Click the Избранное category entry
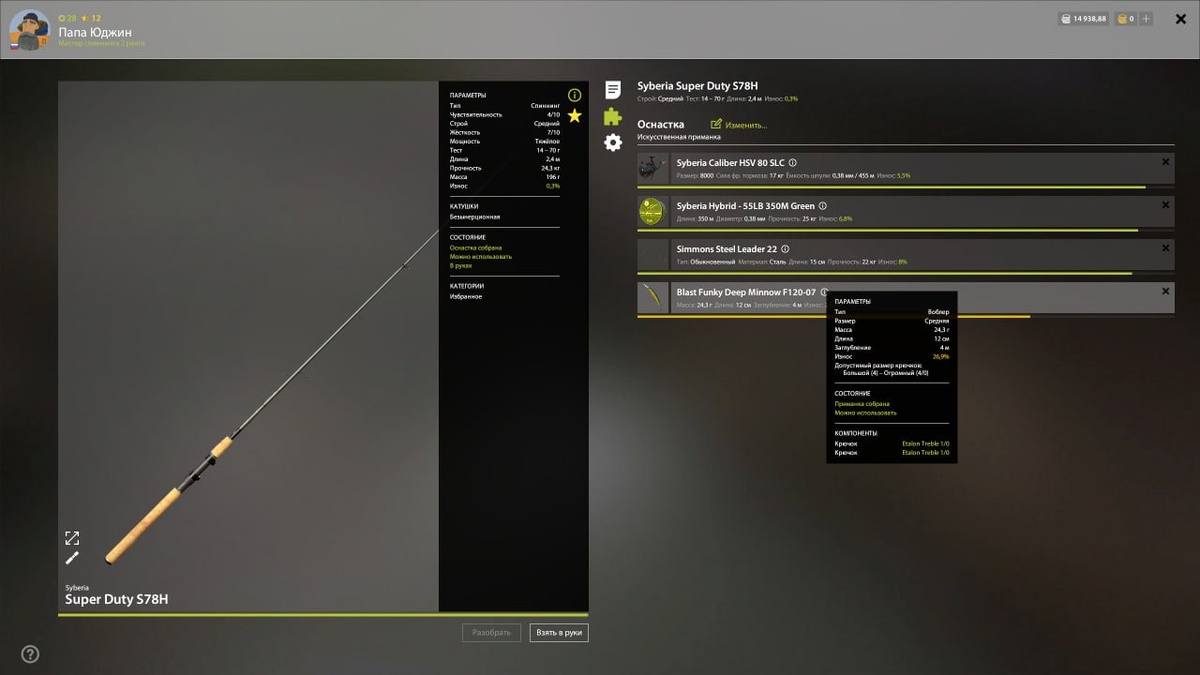This screenshot has width=1200, height=675. point(466,296)
